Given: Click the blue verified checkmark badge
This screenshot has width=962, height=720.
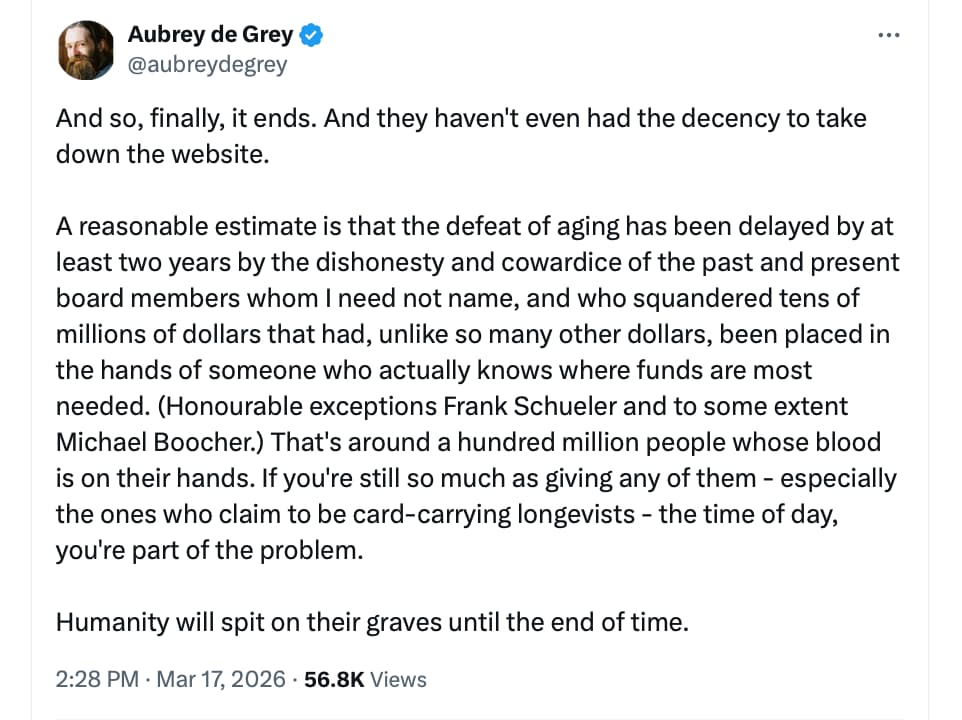Looking at the screenshot, I should 312,35.
